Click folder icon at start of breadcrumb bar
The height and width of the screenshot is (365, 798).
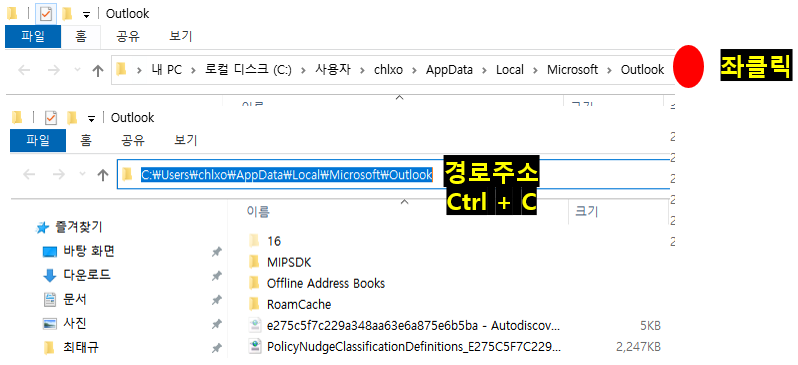click(x=121, y=69)
